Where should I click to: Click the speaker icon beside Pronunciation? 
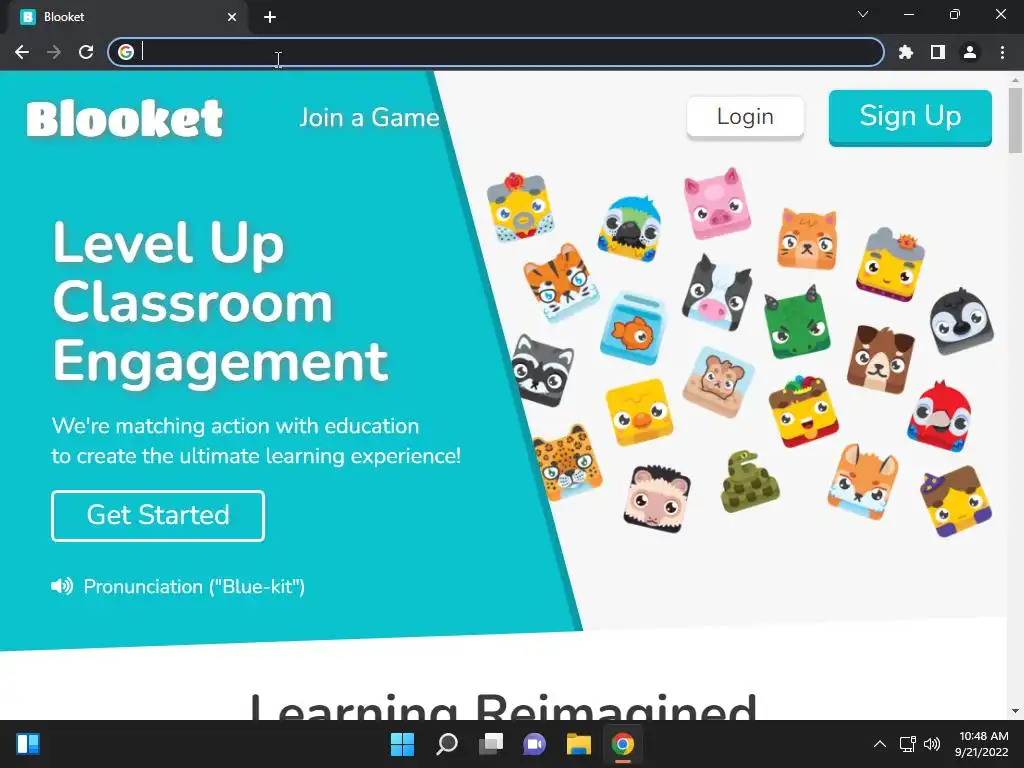(x=62, y=586)
